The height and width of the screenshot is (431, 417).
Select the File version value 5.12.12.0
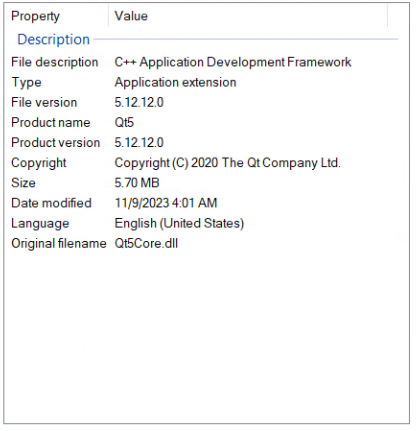tap(139, 102)
